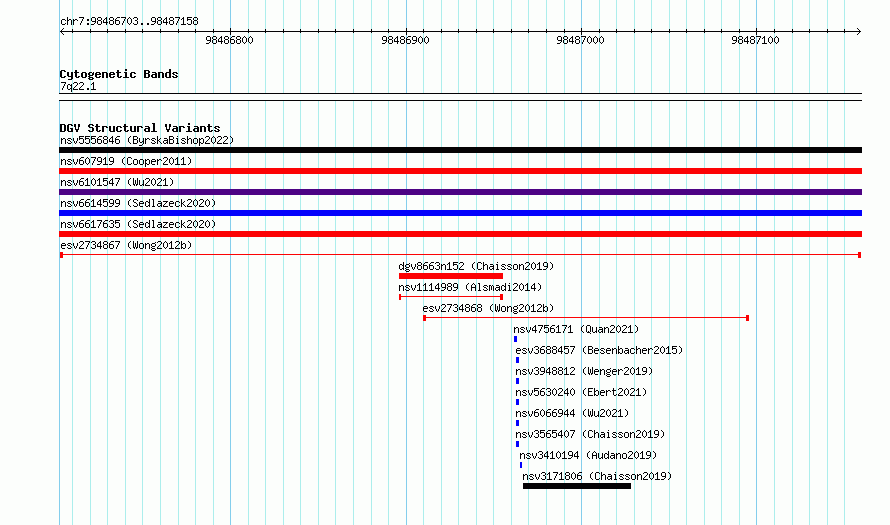Open nsv3565407 (Chaisson2019) label
The height and width of the screenshot is (525, 890).
click(x=590, y=434)
